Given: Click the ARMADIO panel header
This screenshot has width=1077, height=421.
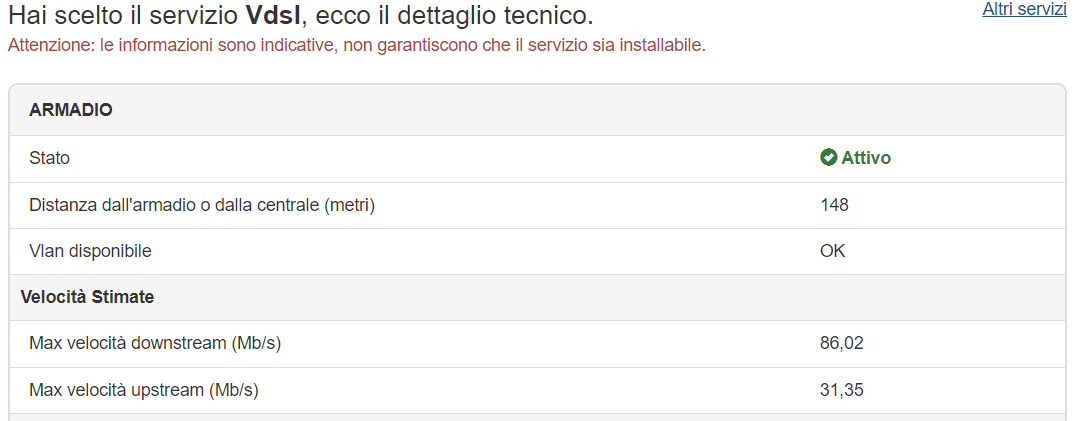Looking at the screenshot, I should (537, 111).
